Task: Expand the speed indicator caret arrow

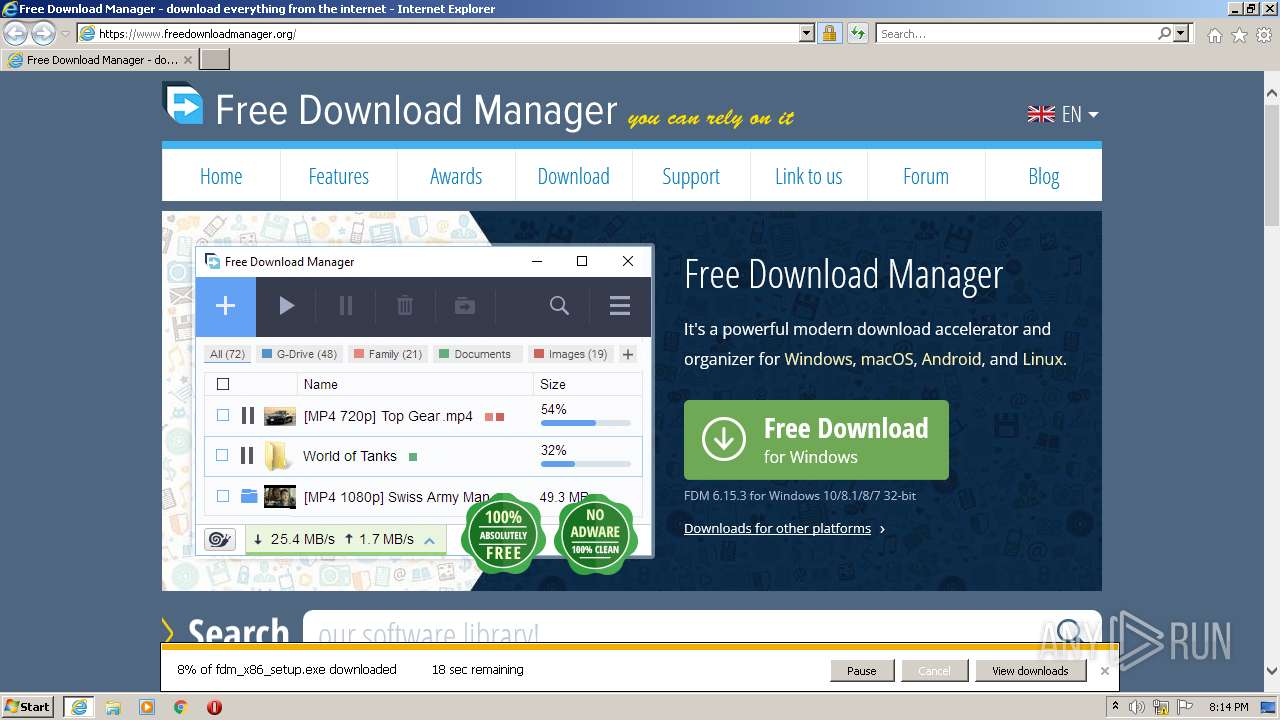Action: tap(429, 540)
